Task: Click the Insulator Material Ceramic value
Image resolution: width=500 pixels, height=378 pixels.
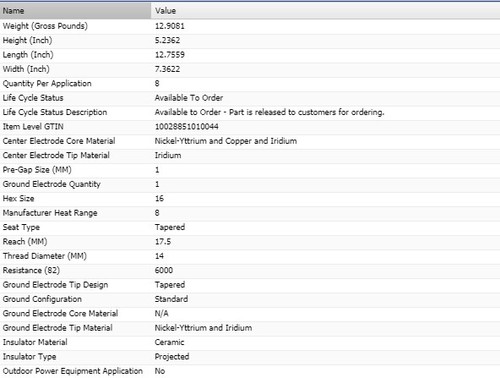Action: [x=169, y=342]
